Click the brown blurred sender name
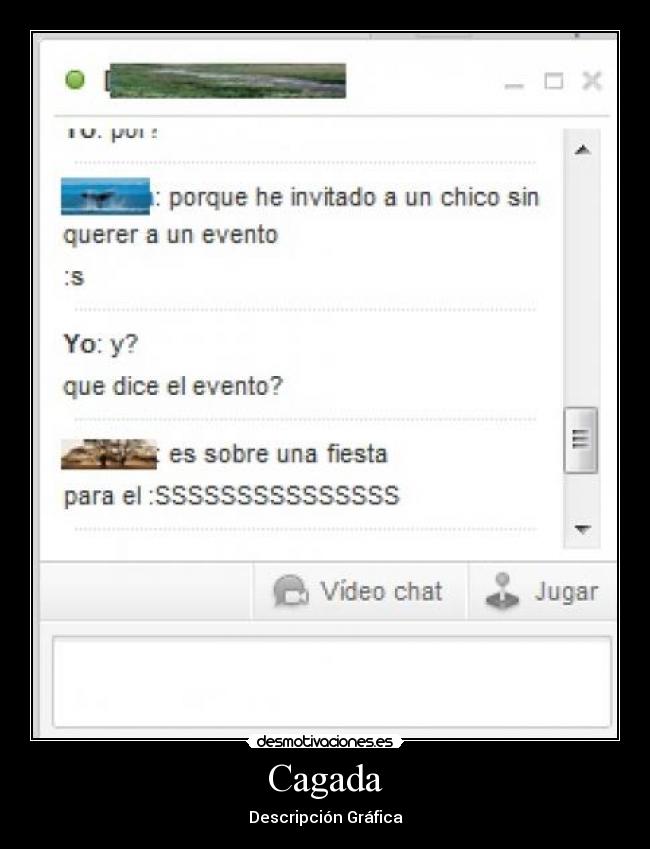The image size is (650, 849). coord(109,454)
